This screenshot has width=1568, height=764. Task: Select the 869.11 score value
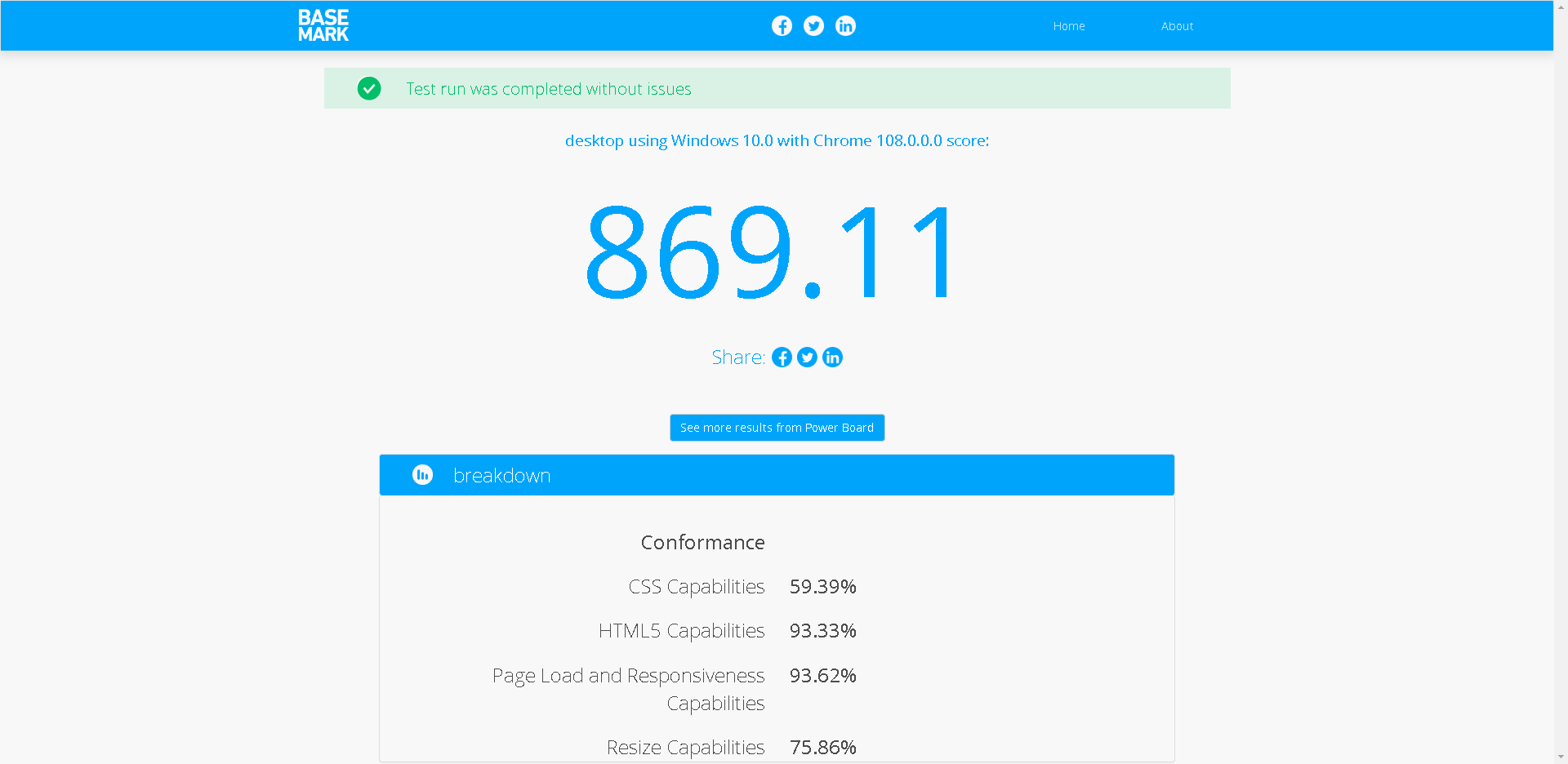click(x=771, y=251)
